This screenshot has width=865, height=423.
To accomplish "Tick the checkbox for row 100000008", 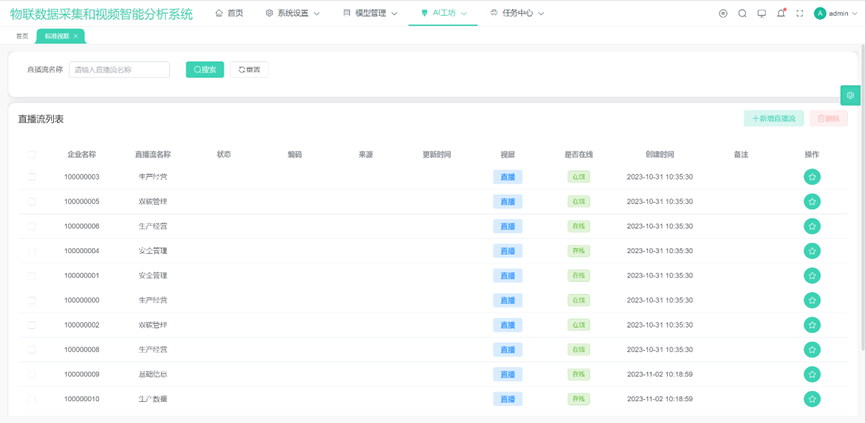I will pyautogui.click(x=31, y=350).
